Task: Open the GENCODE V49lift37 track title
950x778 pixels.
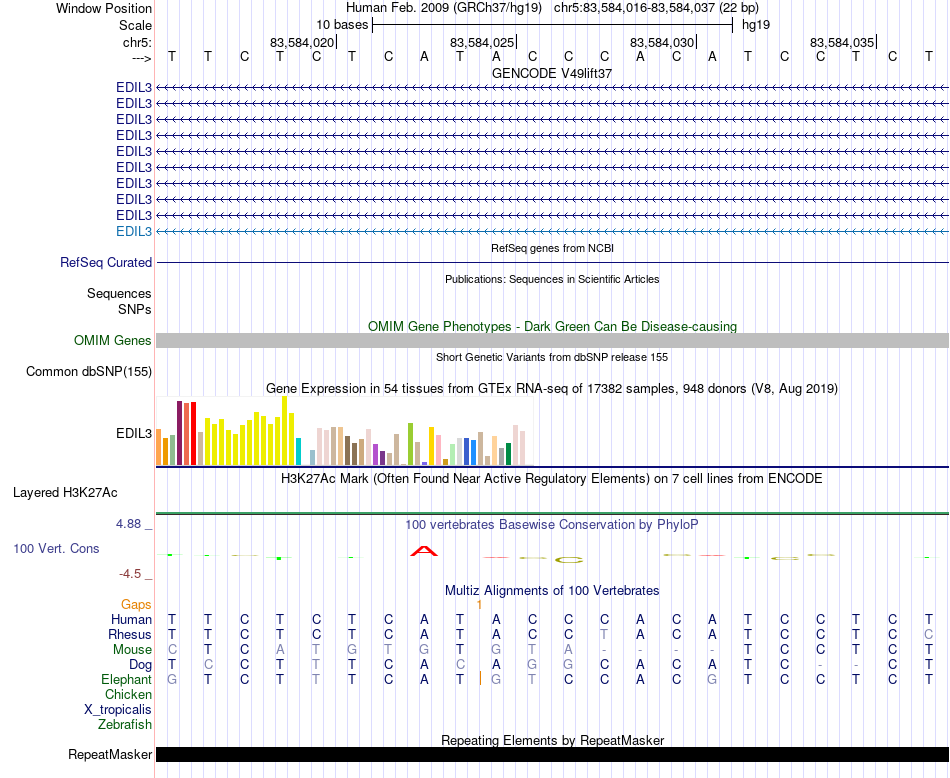Action: pyautogui.click(x=552, y=73)
